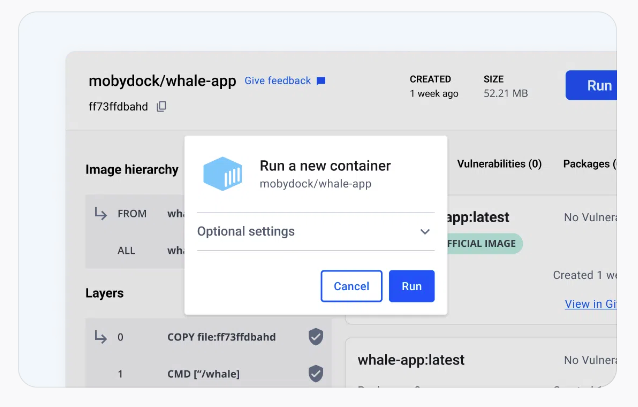Click the Run button in the dialog
Image resolution: width=638 pixels, height=407 pixels.
point(411,286)
